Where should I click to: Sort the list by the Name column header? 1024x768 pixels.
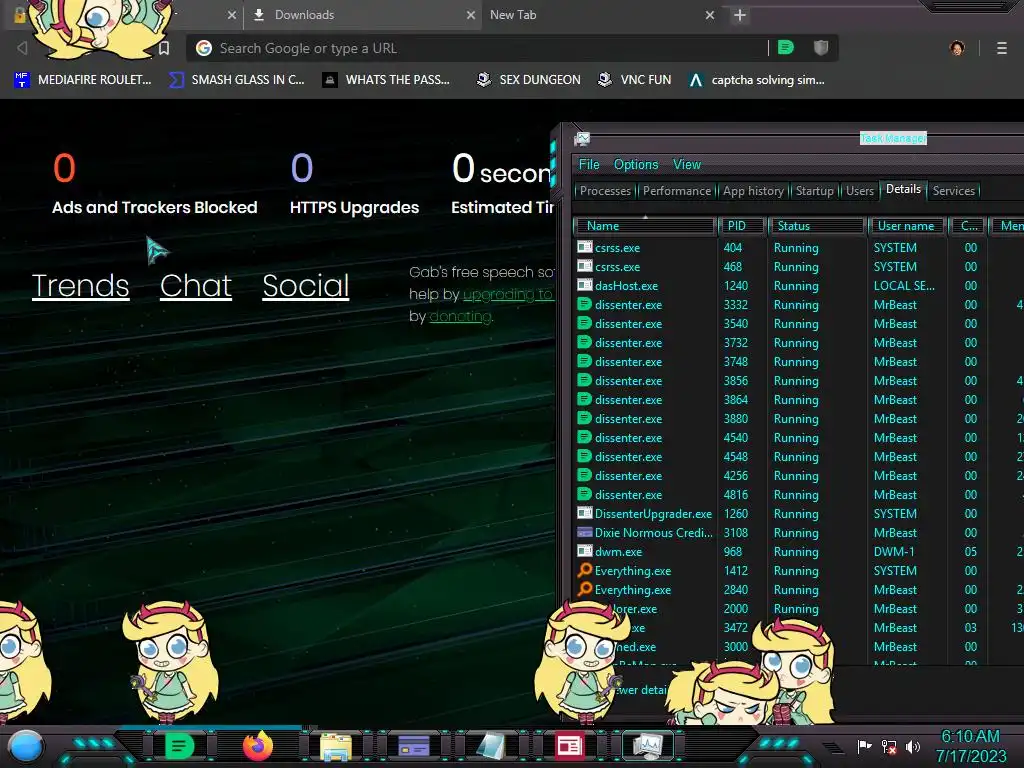click(645, 226)
